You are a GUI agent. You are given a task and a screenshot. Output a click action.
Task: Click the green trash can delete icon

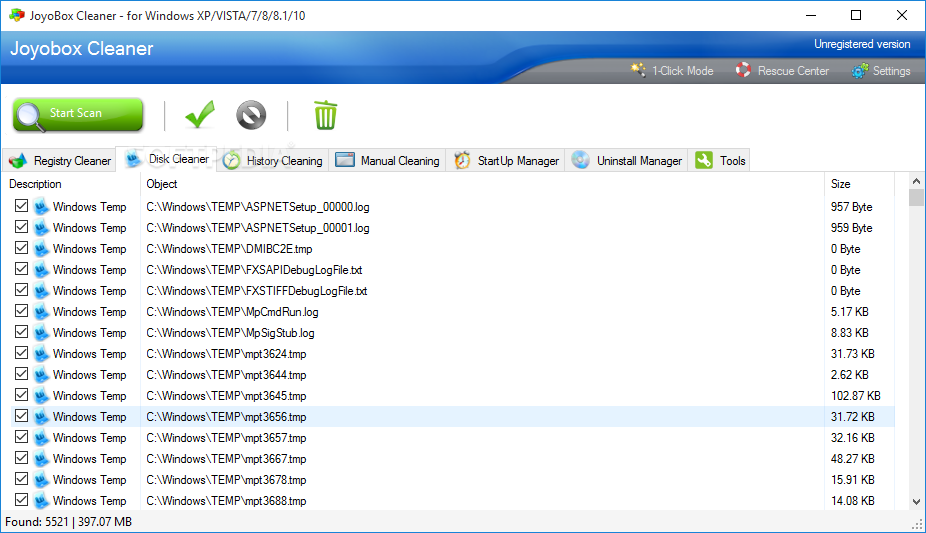325,115
